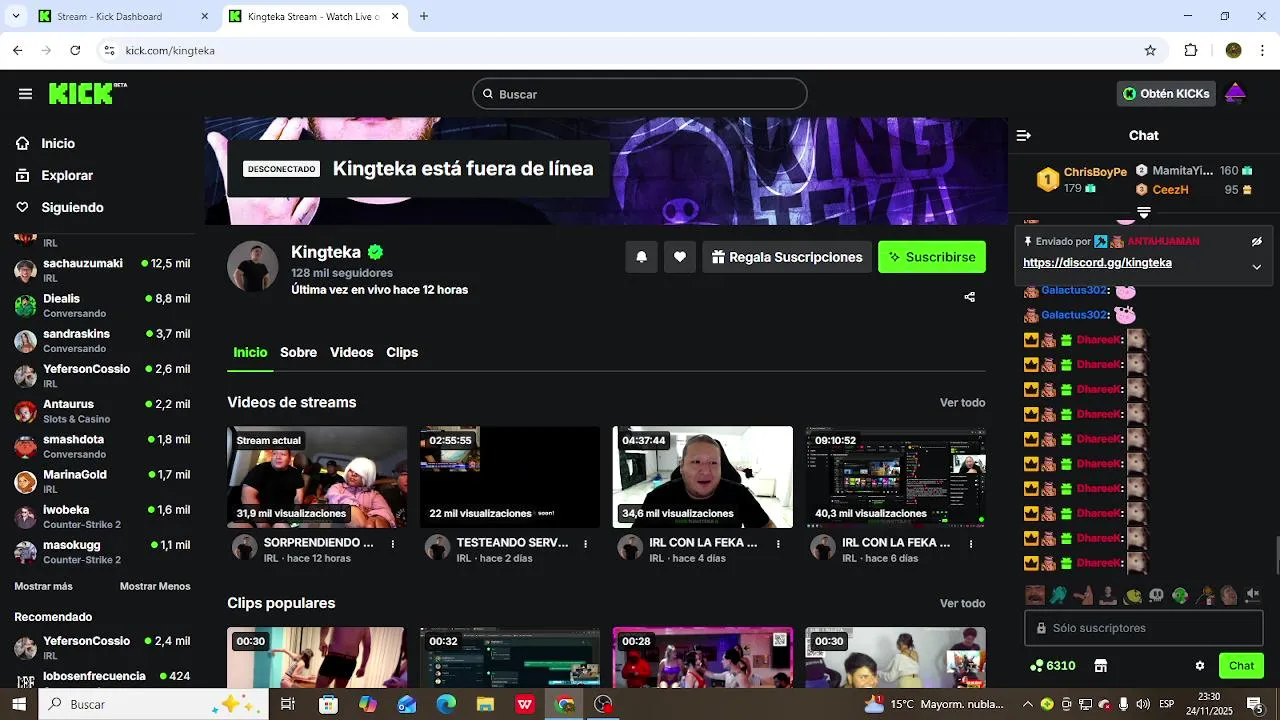
Task: Click Kingteka profile avatar
Action: click(252, 266)
